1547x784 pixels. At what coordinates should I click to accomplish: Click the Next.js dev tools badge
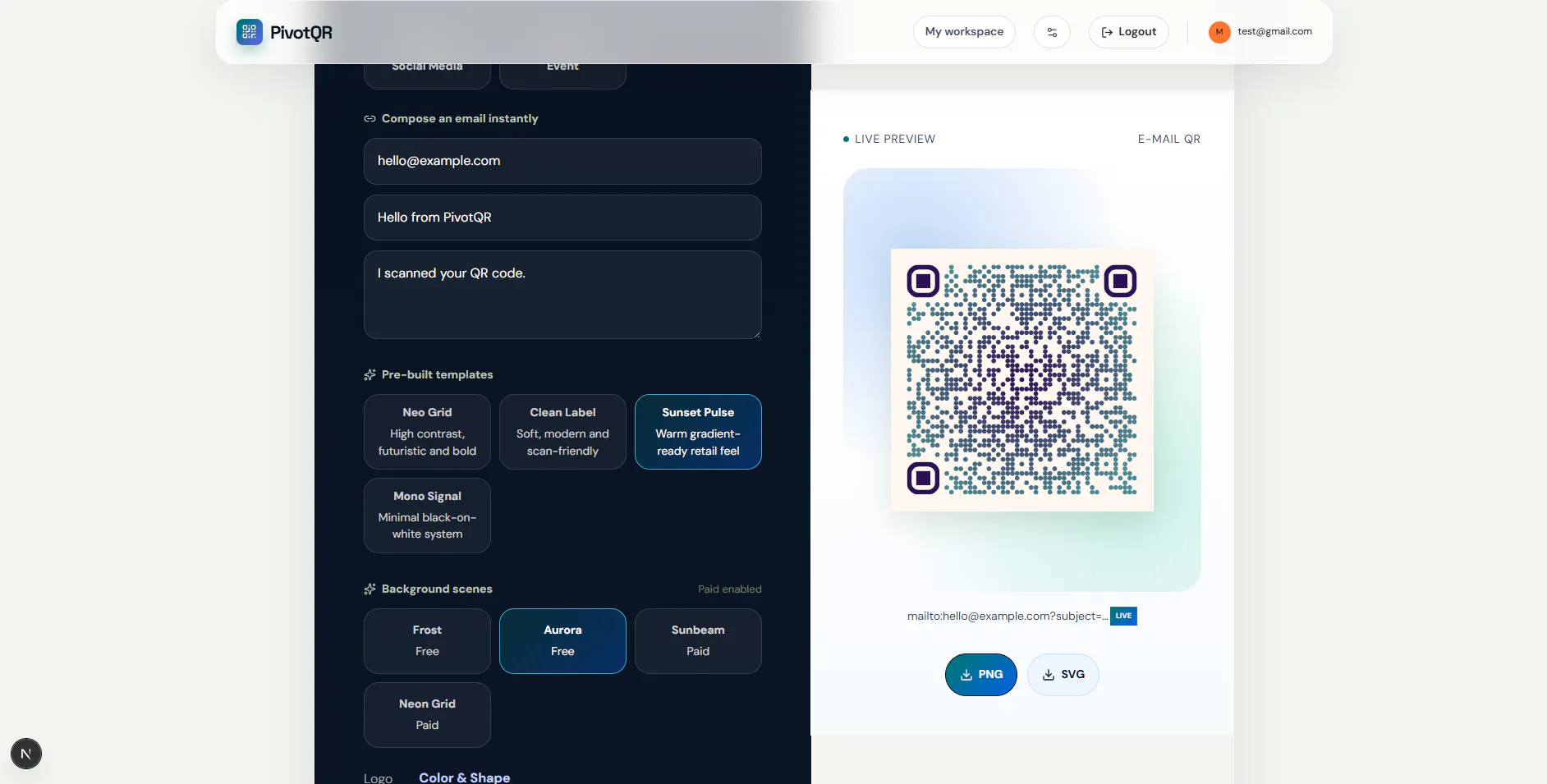click(26, 754)
